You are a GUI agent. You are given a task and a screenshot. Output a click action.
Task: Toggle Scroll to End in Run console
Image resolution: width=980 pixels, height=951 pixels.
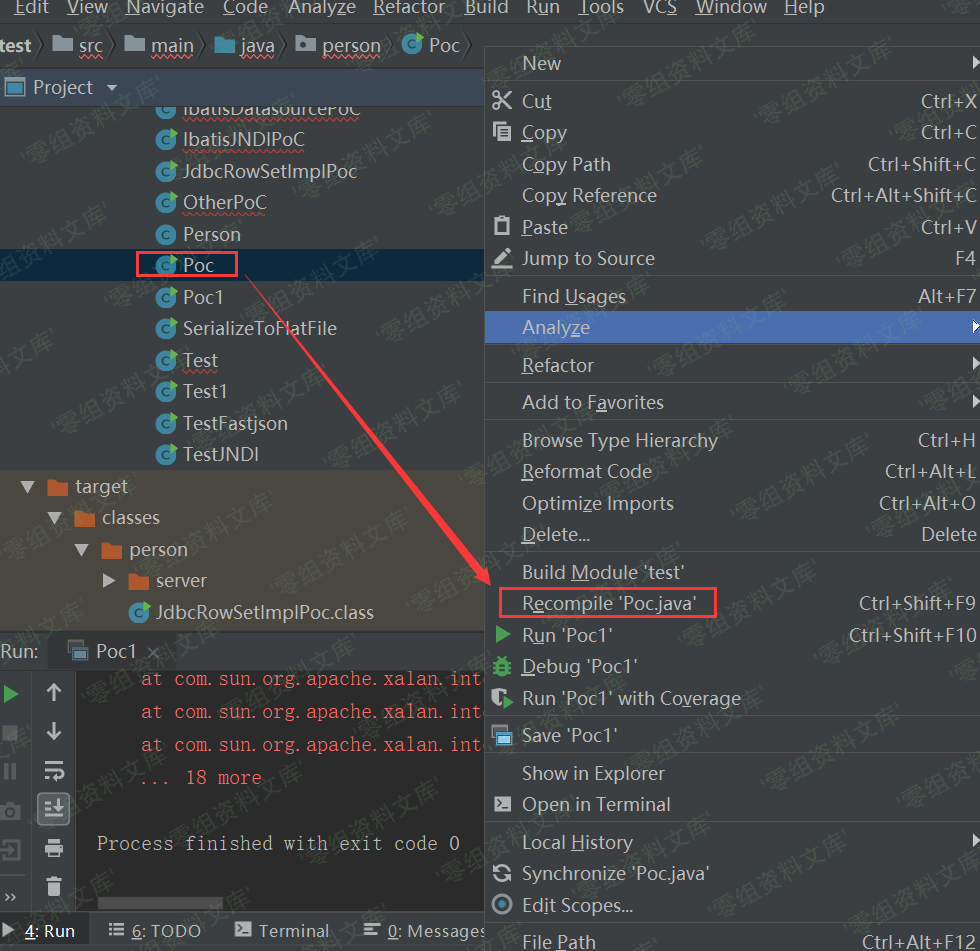54,808
